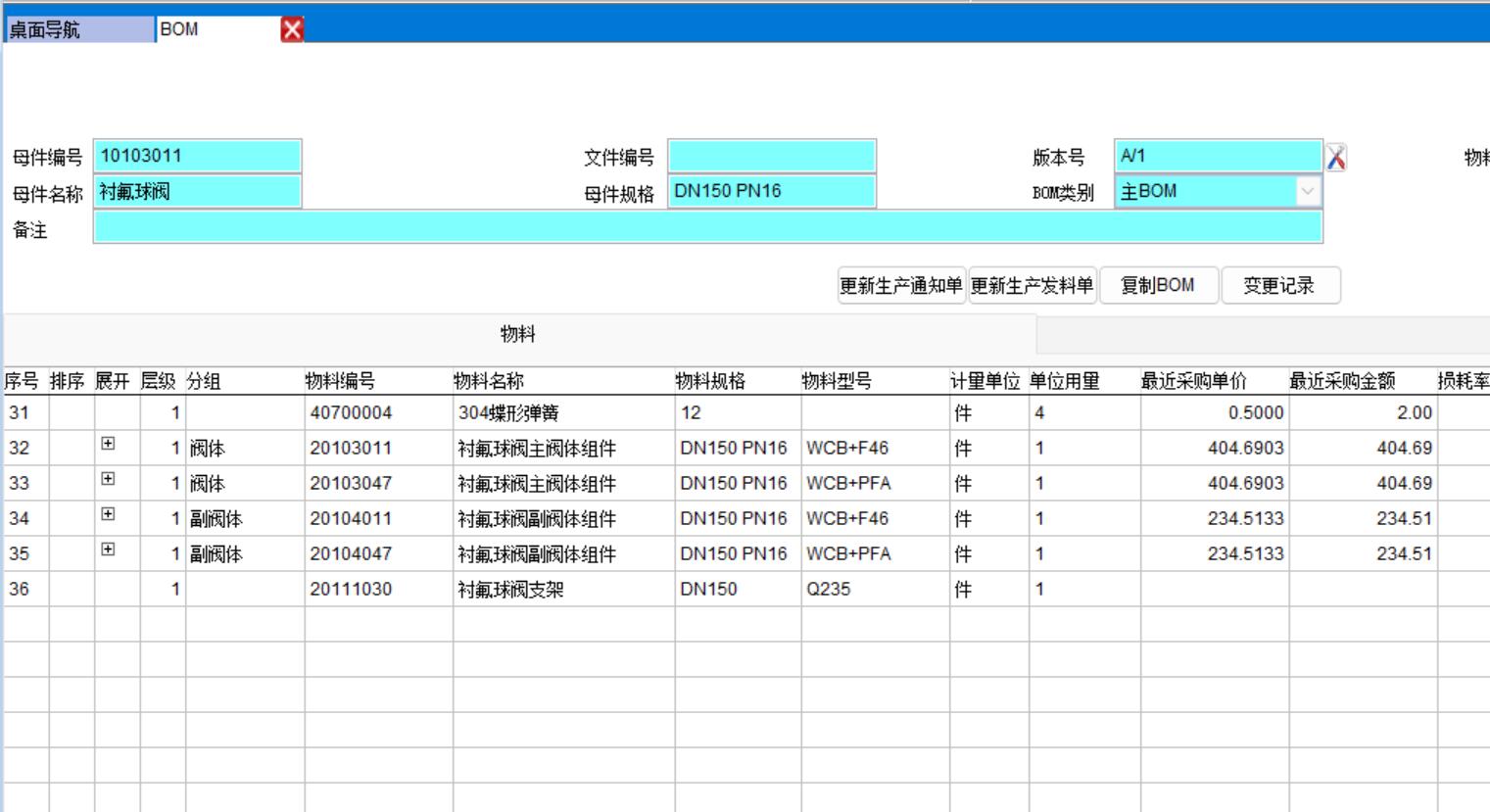Screen dimensions: 1490x812
Task: Close the BOM tab with red X
Action: pyautogui.click(x=292, y=29)
